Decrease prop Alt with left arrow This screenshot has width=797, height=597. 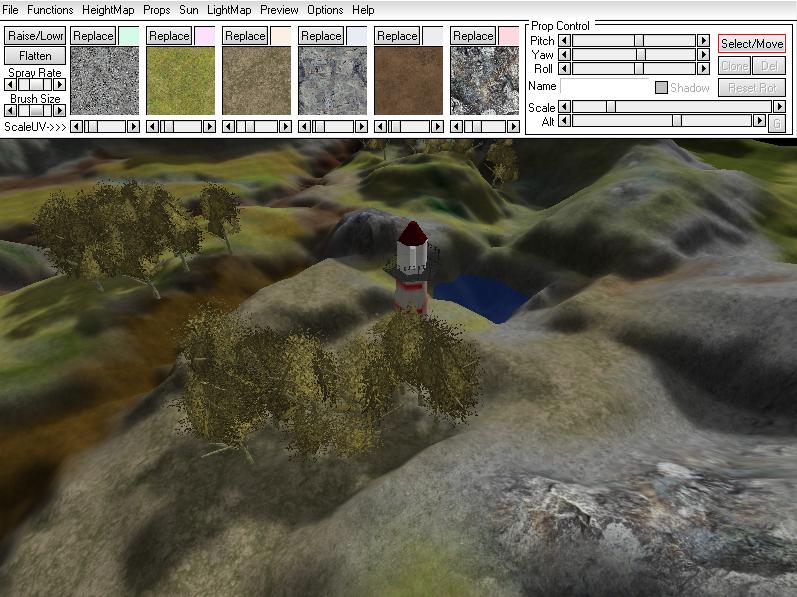[565, 121]
